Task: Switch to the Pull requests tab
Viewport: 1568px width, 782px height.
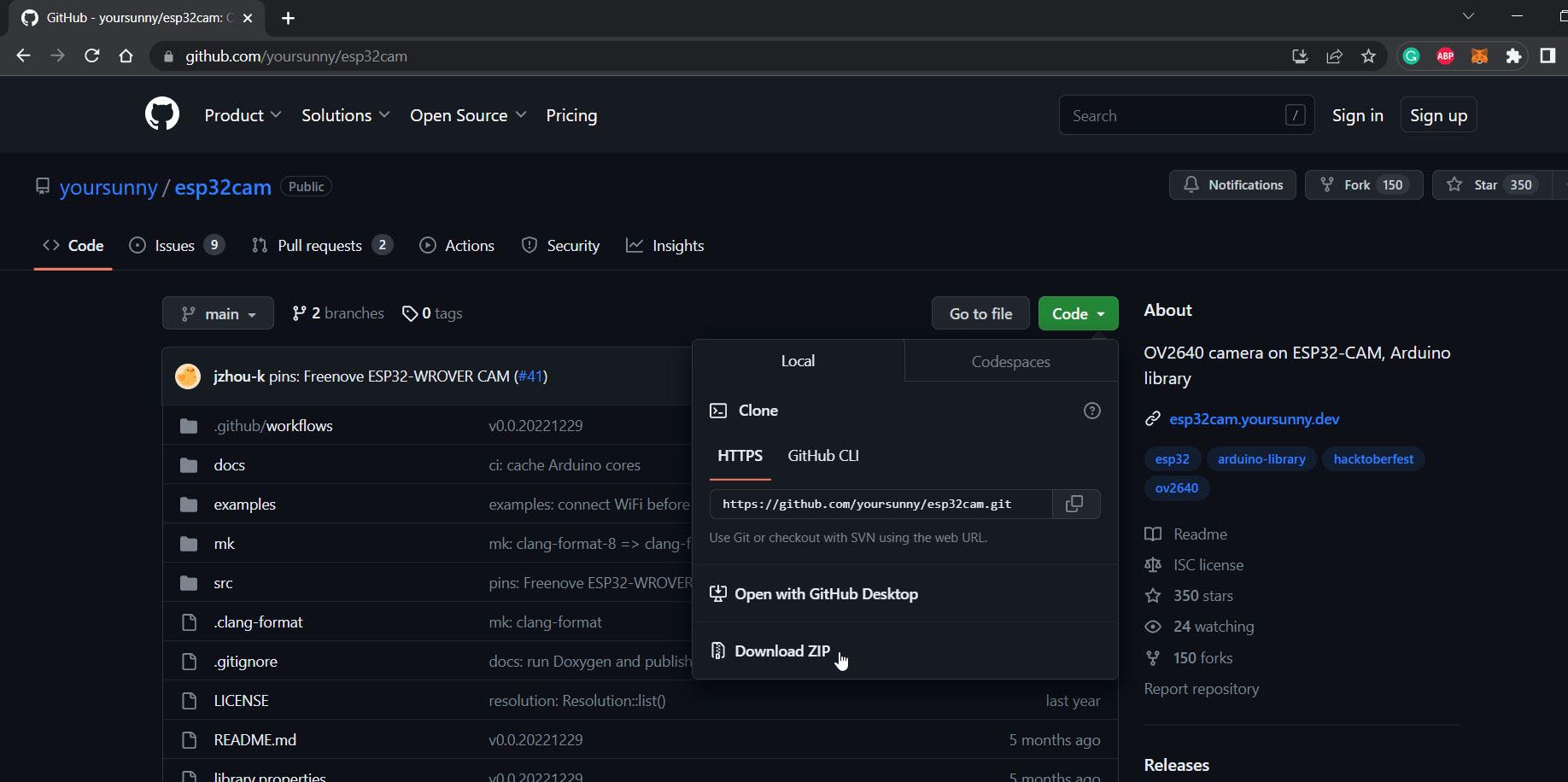Action: (x=322, y=245)
